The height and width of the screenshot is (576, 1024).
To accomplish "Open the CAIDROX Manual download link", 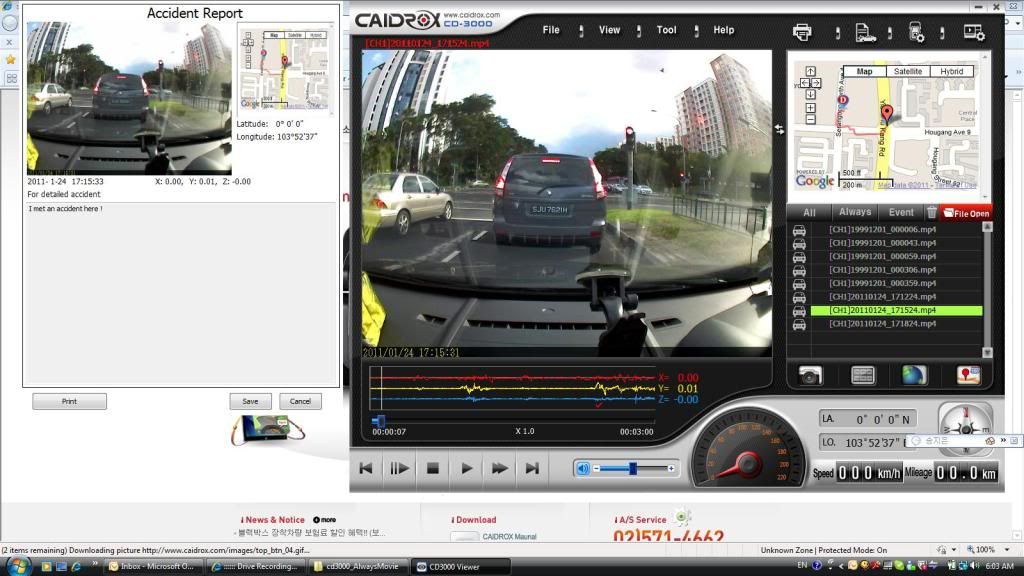I will pyautogui.click(x=509, y=537).
